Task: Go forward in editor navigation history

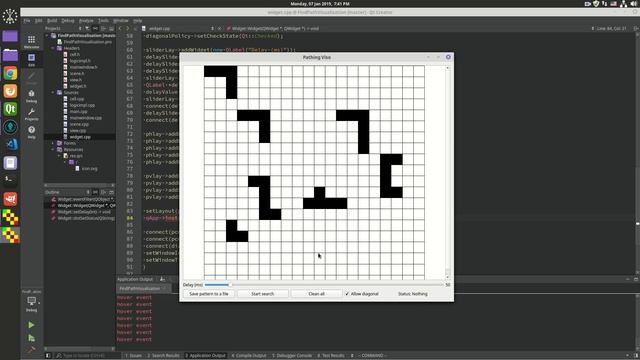Action: tap(128, 29)
